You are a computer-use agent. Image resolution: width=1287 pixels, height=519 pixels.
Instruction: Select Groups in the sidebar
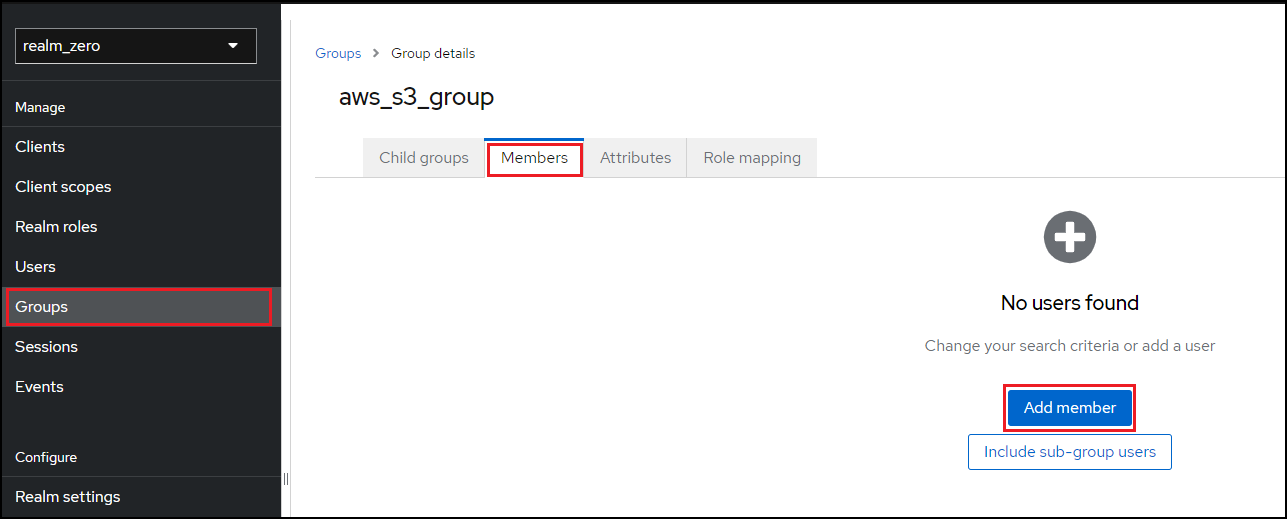pyautogui.click(x=140, y=307)
